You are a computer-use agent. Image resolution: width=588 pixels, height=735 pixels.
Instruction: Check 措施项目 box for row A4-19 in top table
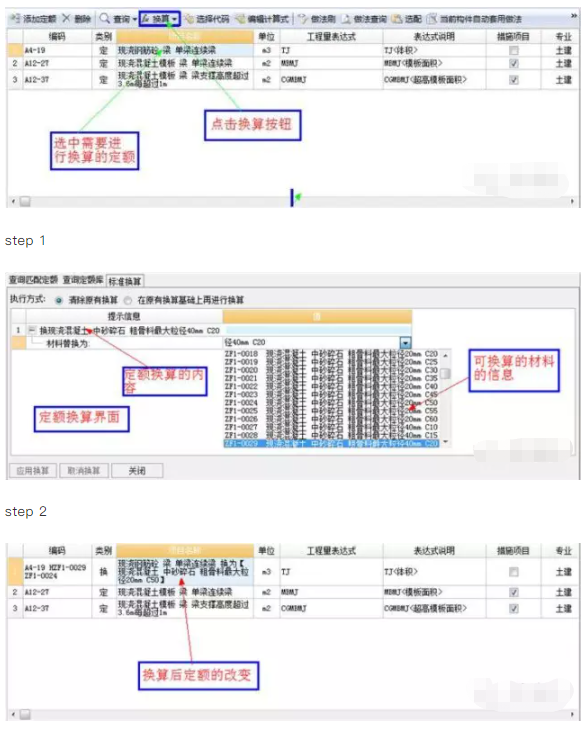(x=514, y=50)
